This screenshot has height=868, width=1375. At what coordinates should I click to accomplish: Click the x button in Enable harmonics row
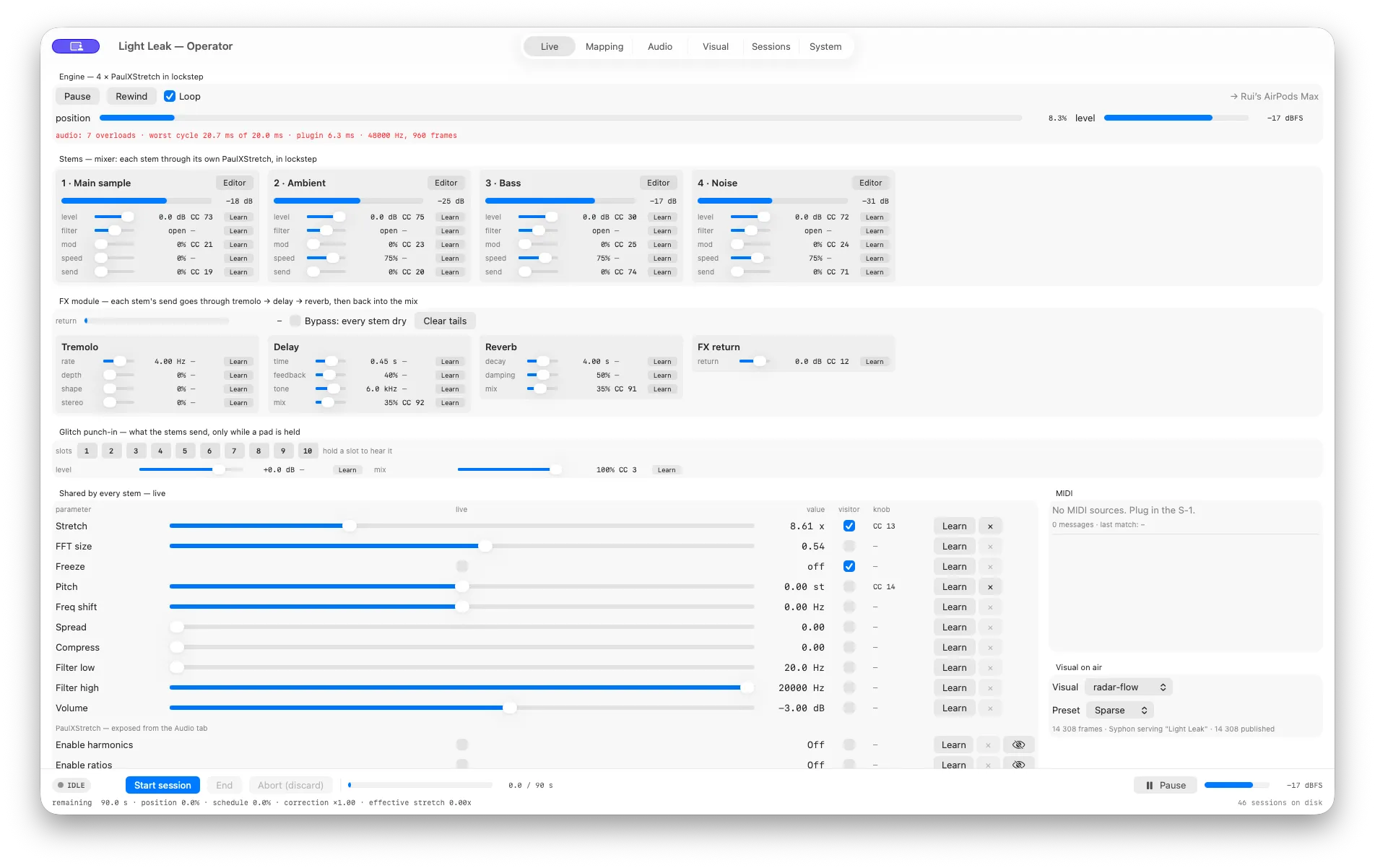click(988, 745)
